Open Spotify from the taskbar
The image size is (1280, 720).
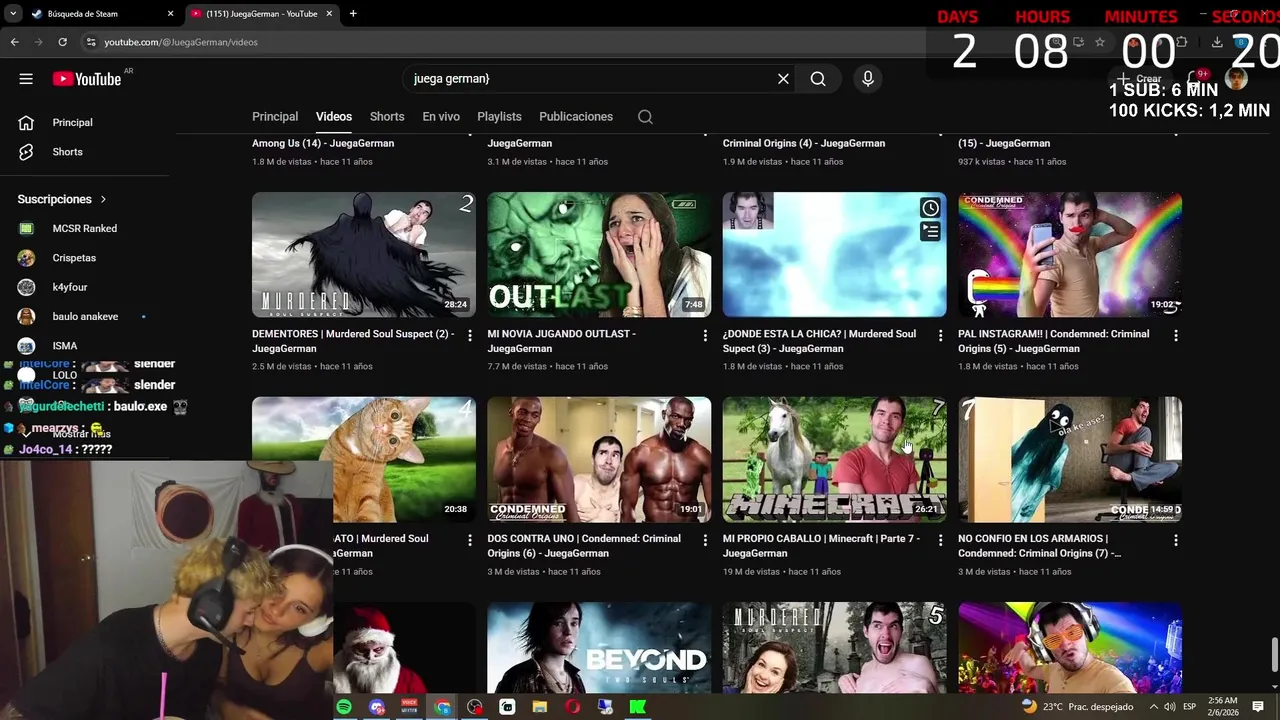click(344, 707)
